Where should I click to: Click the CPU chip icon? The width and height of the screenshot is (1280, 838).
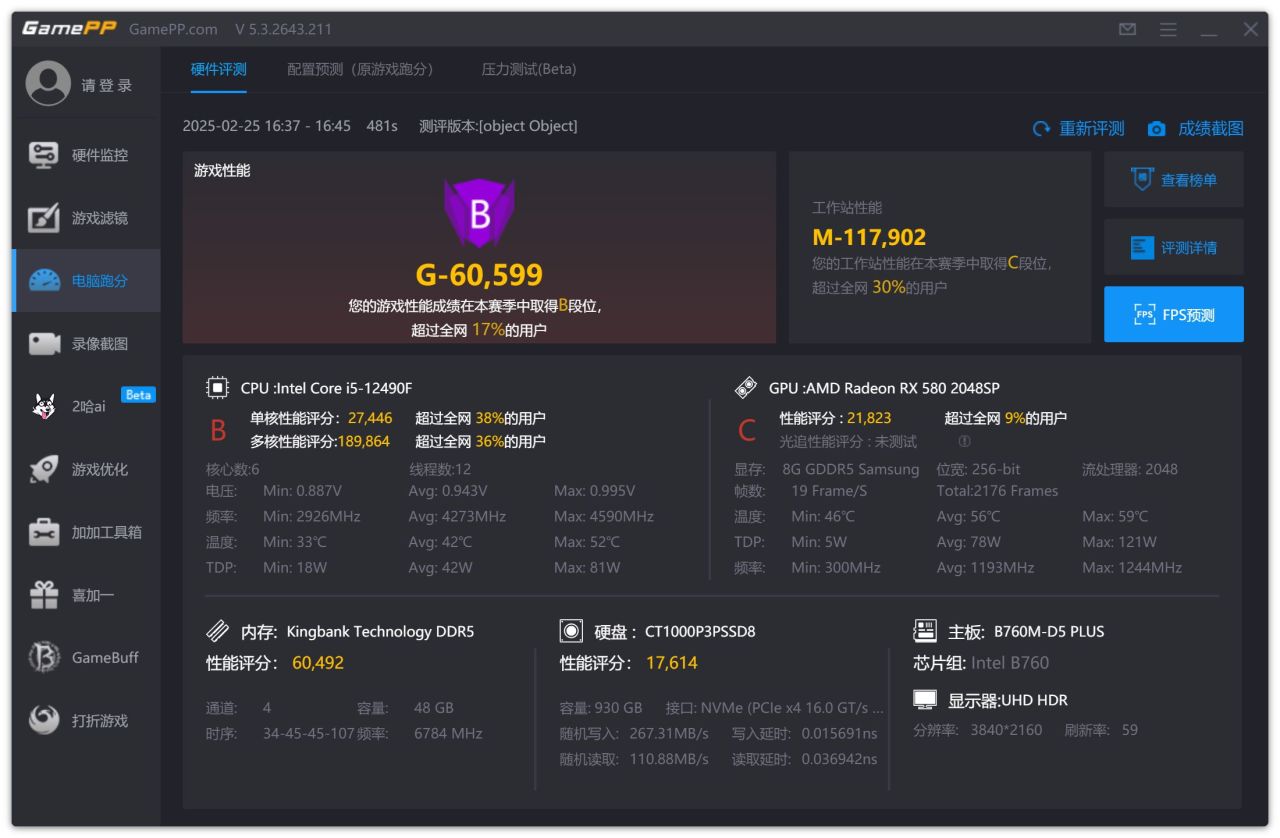tap(217, 388)
